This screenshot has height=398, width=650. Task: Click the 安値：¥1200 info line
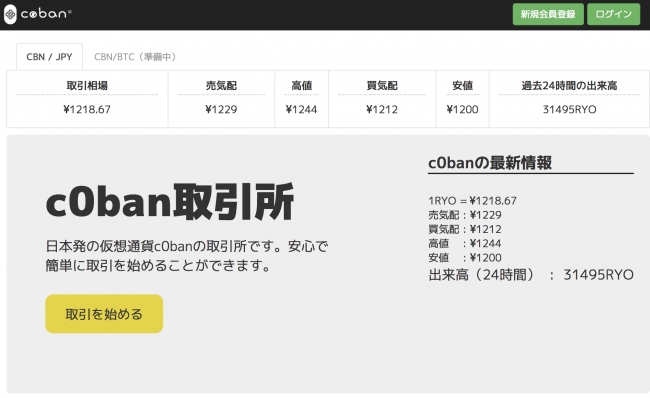[x=465, y=257]
